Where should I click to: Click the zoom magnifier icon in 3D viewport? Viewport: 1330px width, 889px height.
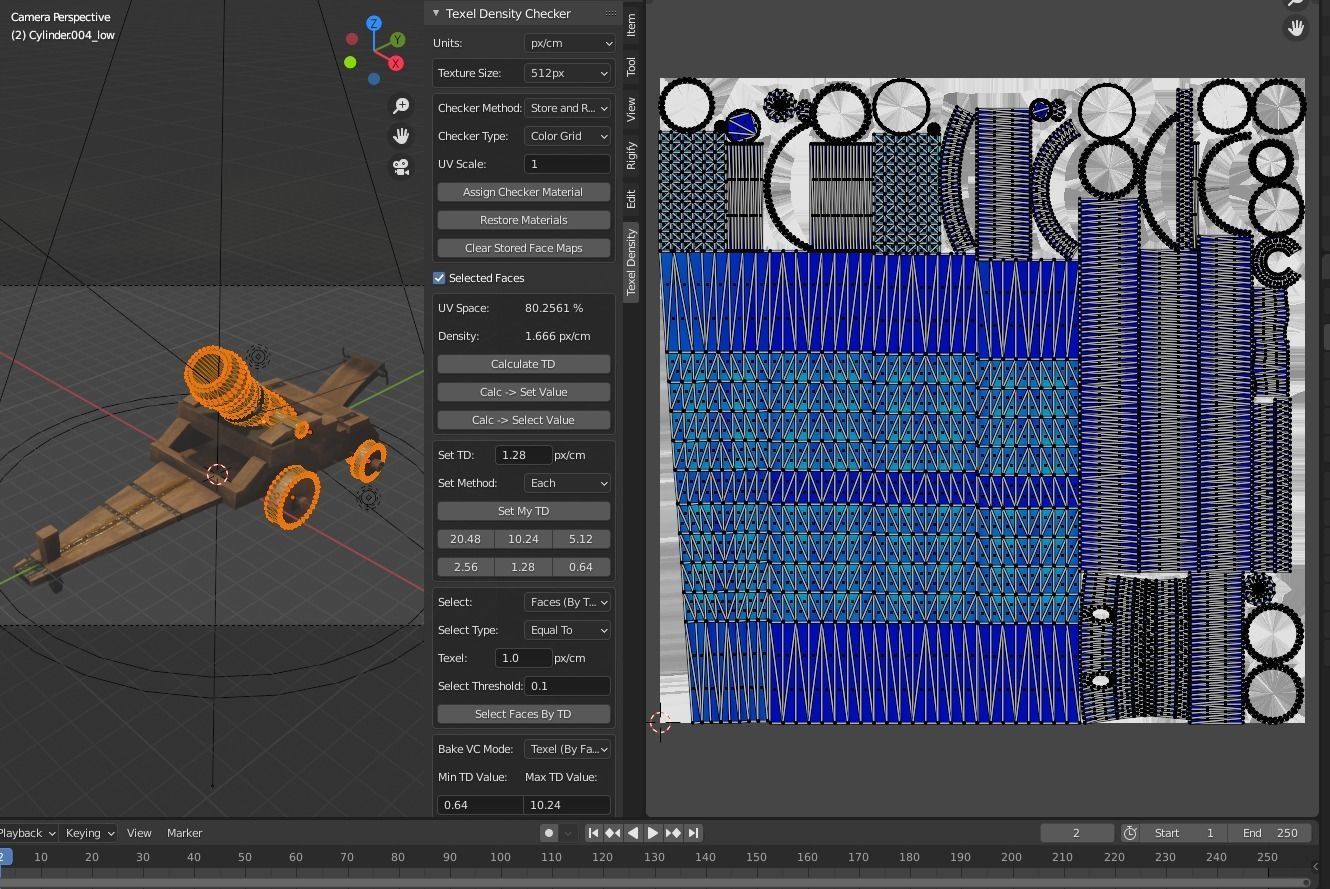pos(401,106)
